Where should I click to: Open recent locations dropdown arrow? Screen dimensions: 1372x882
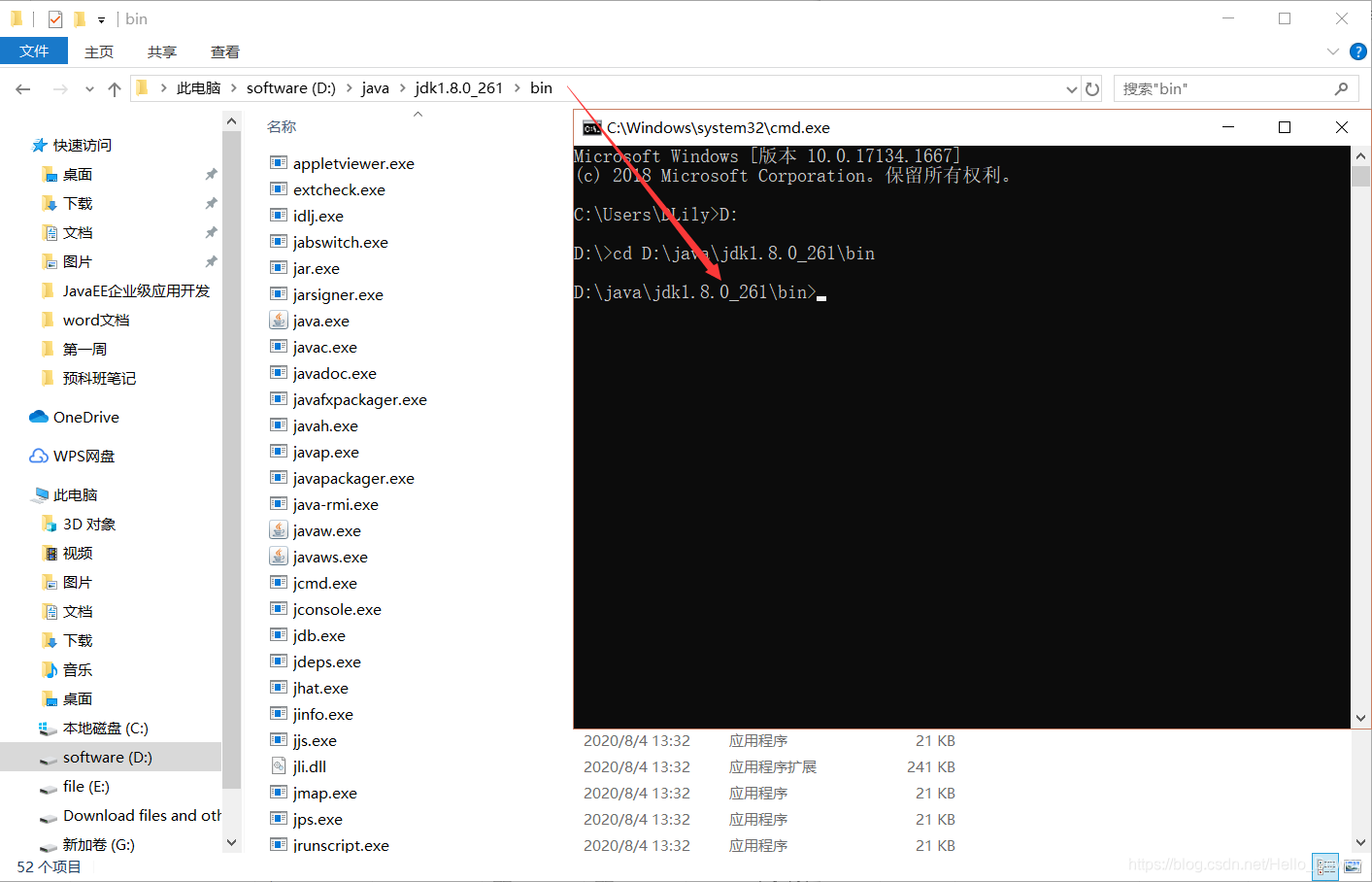coord(89,89)
